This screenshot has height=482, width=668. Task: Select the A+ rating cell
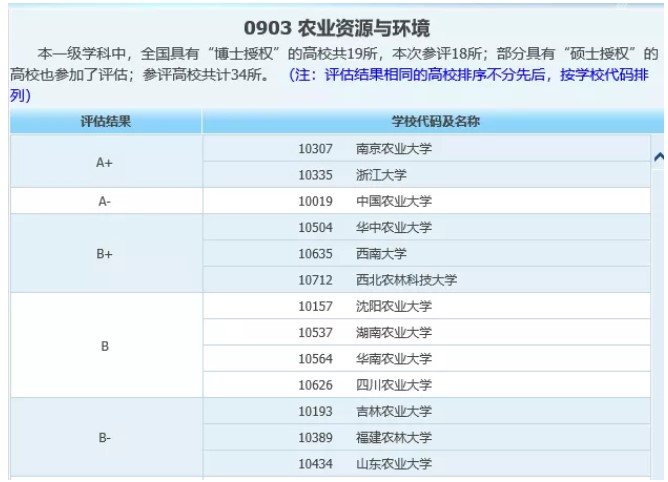pos(105,162)
